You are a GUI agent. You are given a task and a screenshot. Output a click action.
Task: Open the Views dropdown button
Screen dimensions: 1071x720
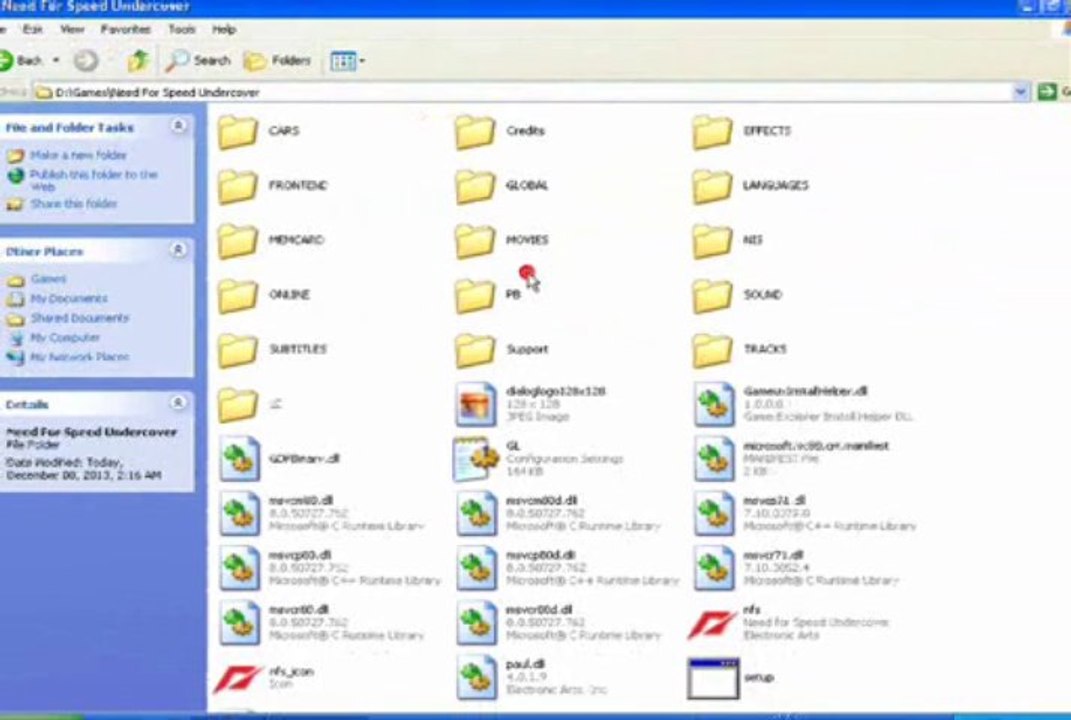point(348,61)
